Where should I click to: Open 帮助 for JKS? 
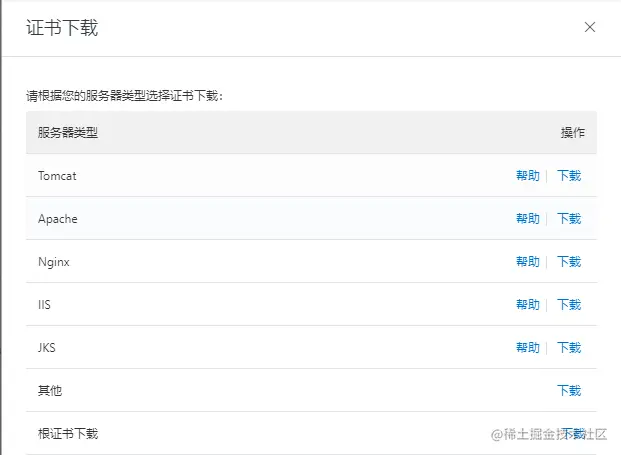click(x=528, y=348)
